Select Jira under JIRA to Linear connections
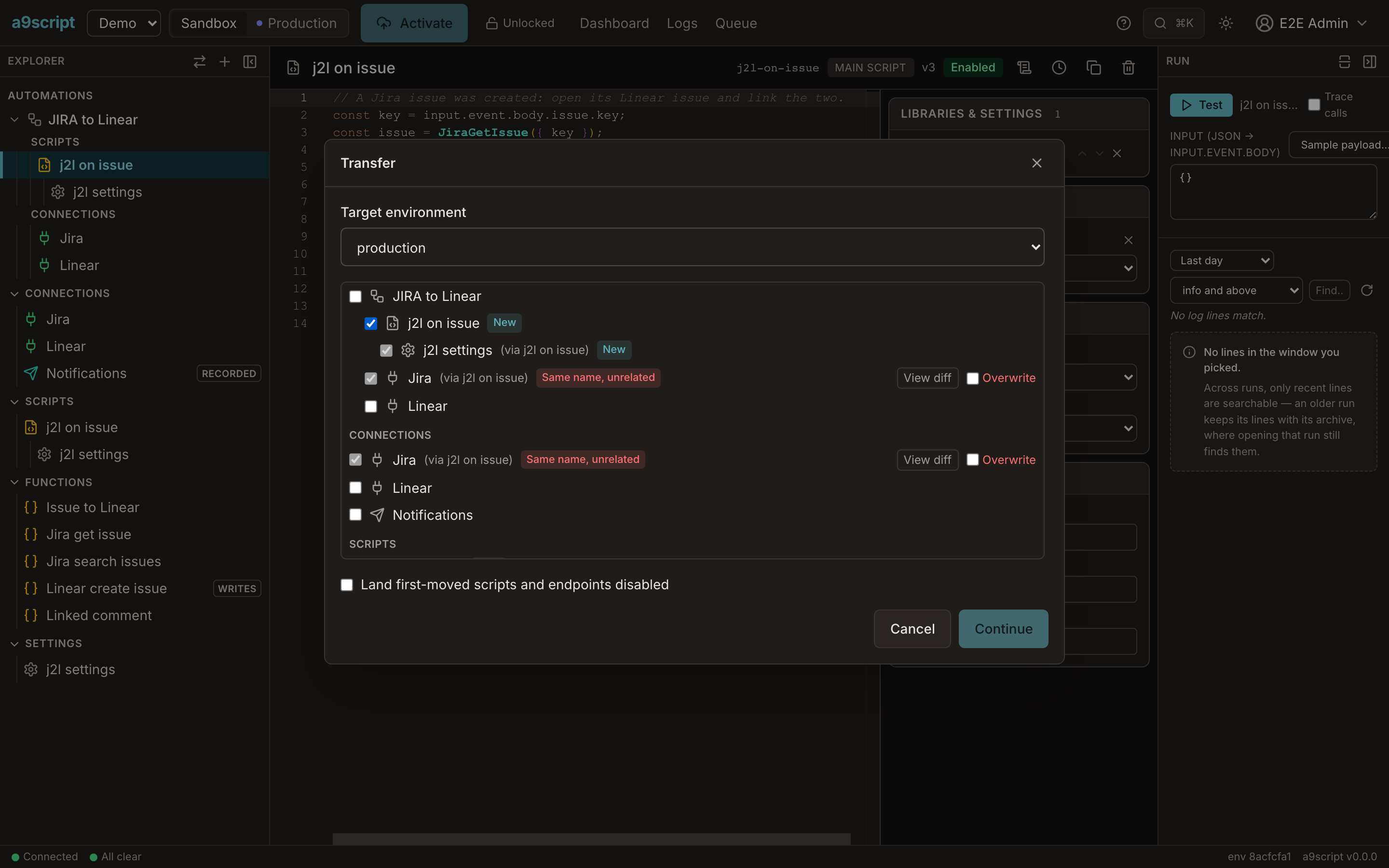Viewport: 1389px width, 868px height. click(x=71, y=238)
